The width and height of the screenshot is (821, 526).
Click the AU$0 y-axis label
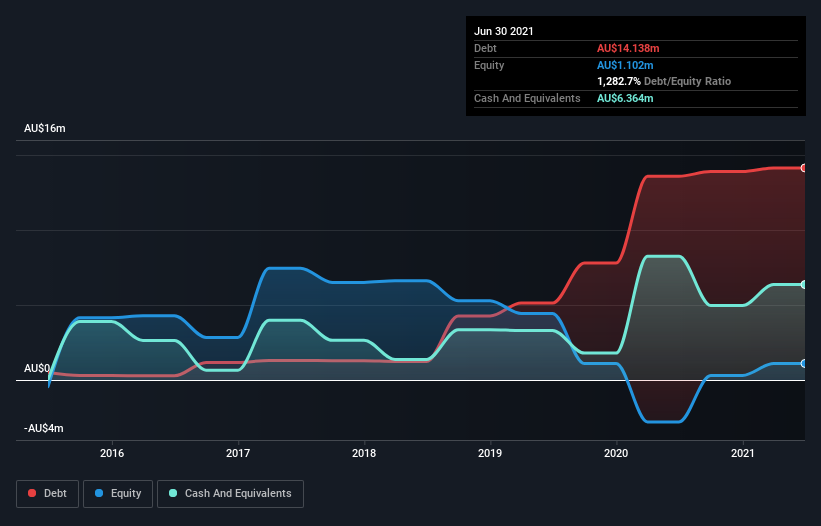(x=37, y=368)
